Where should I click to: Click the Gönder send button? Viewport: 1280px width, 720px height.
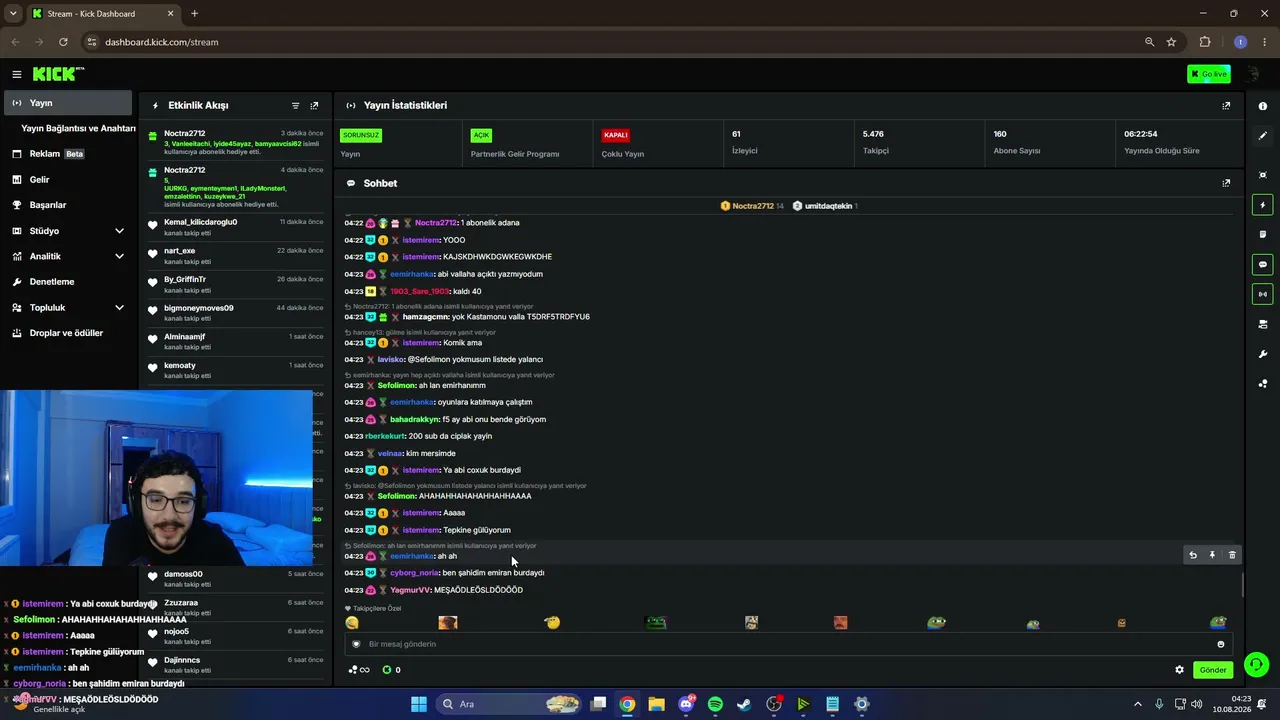(1213, 670)
